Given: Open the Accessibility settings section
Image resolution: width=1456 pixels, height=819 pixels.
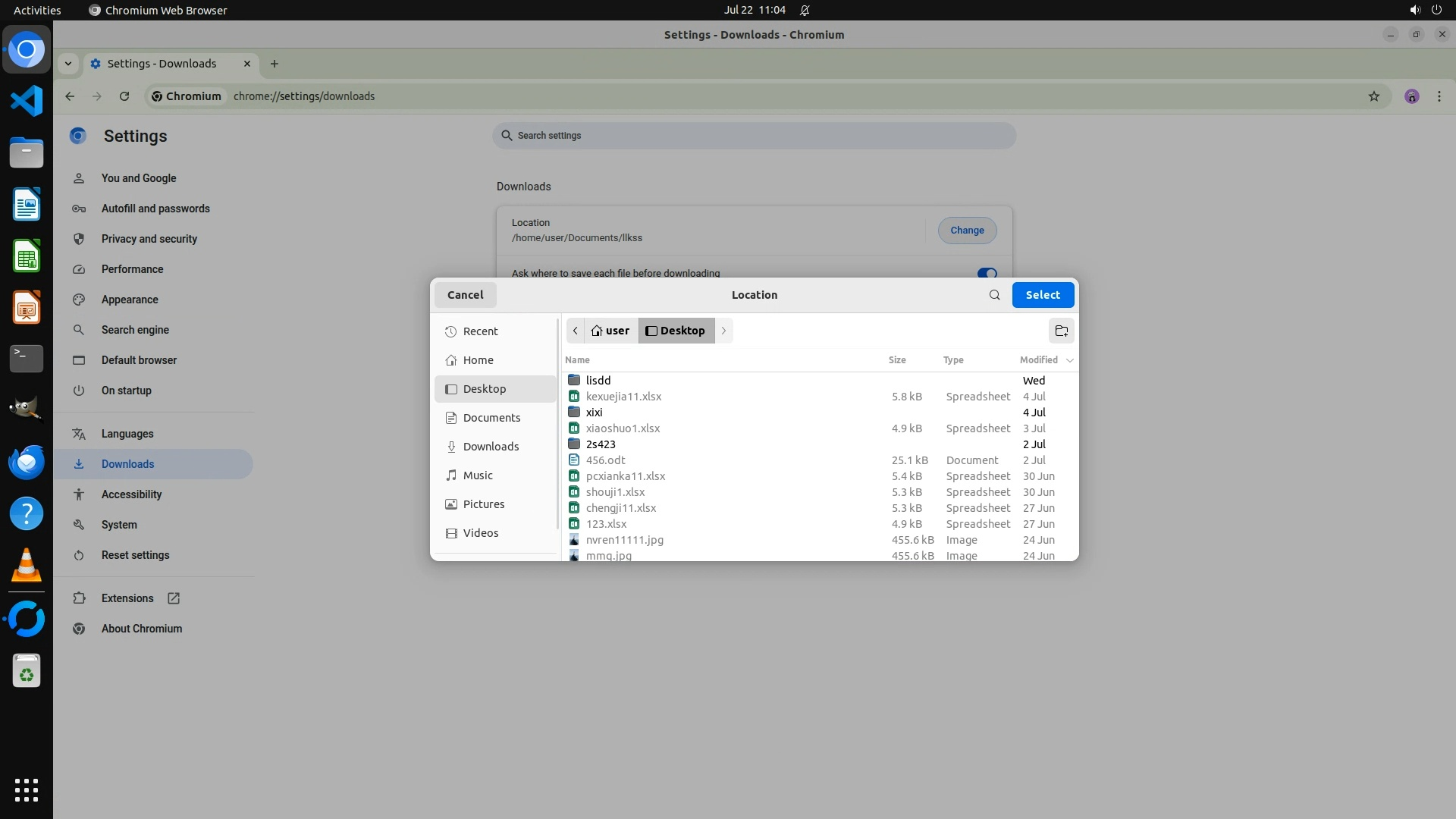Looking at the screenshot, I should point(131,494).
